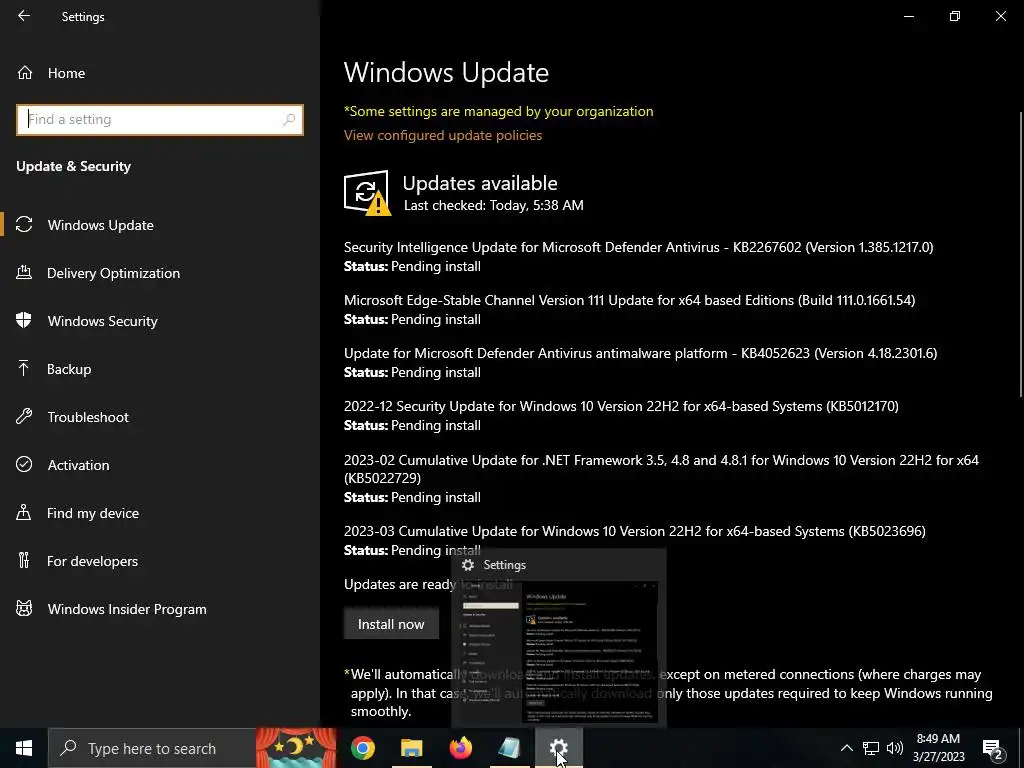Launch Firefox from the taskbar
The image size is (1024, 768).
pyautogui.click(x=460, y=748)
